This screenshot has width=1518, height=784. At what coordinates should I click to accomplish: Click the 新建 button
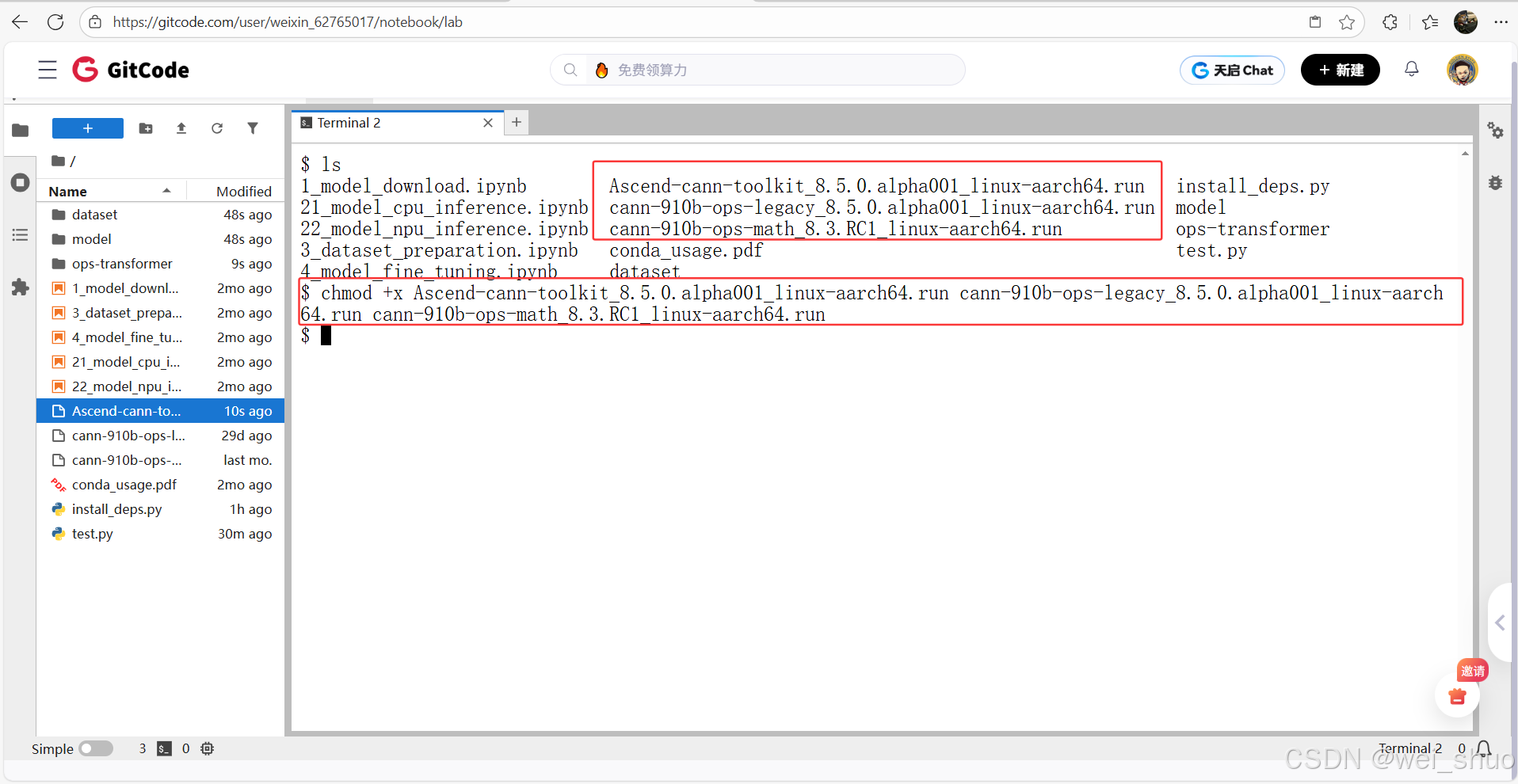(x=1341, y=70)
